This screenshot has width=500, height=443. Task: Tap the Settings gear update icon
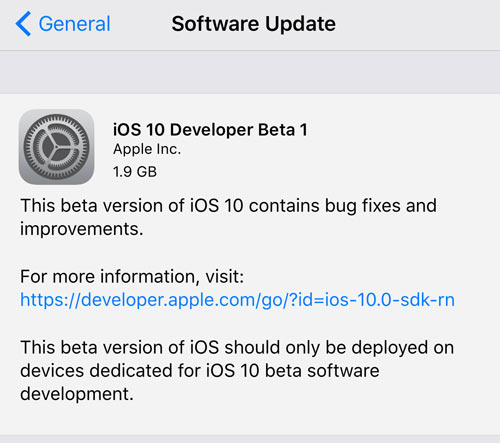pos(56,147)
